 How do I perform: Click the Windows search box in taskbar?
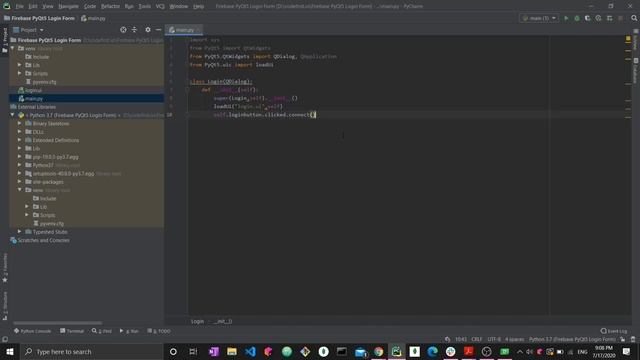pyautogui.click(x=91, y=351)
